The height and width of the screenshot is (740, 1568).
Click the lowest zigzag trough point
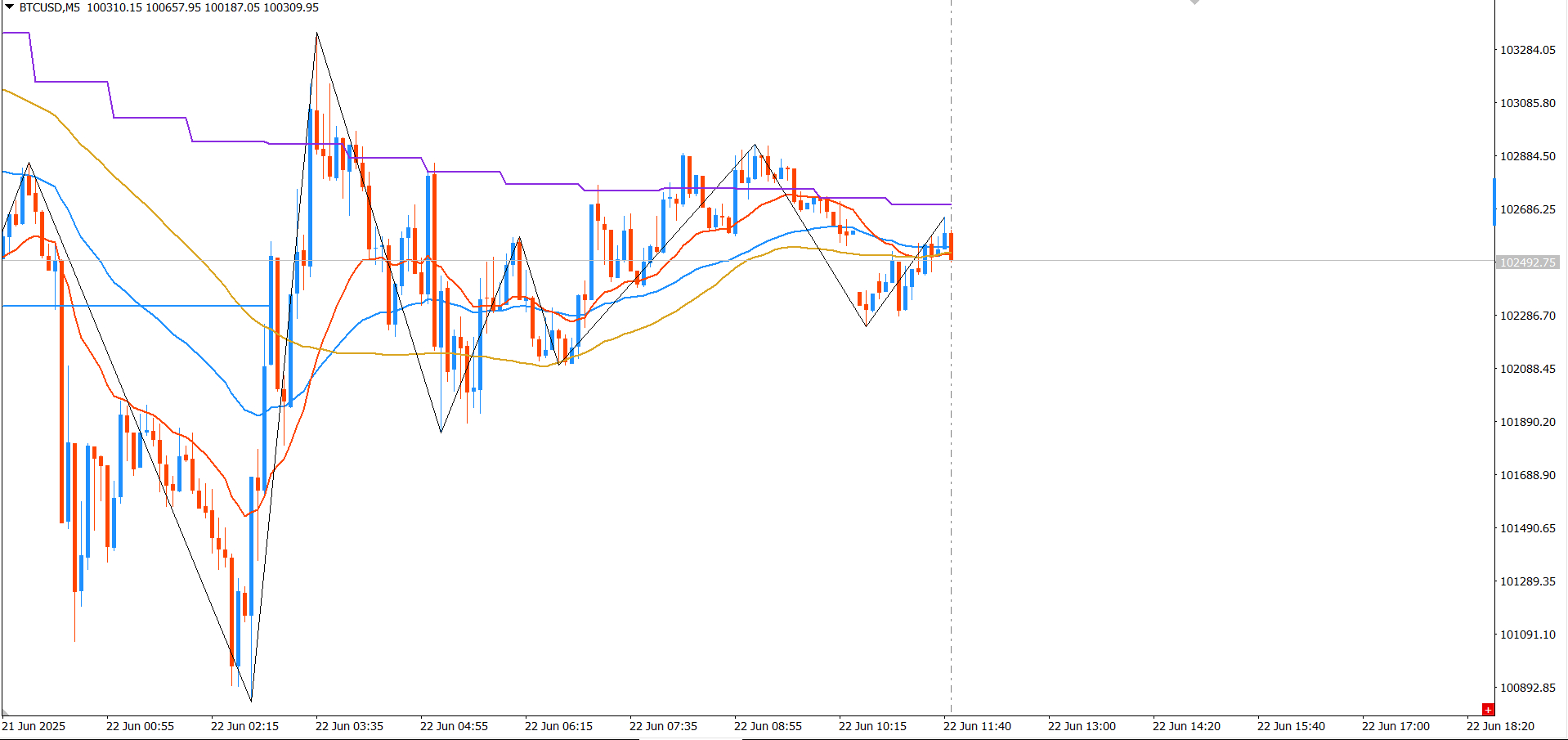coord(251,701)
